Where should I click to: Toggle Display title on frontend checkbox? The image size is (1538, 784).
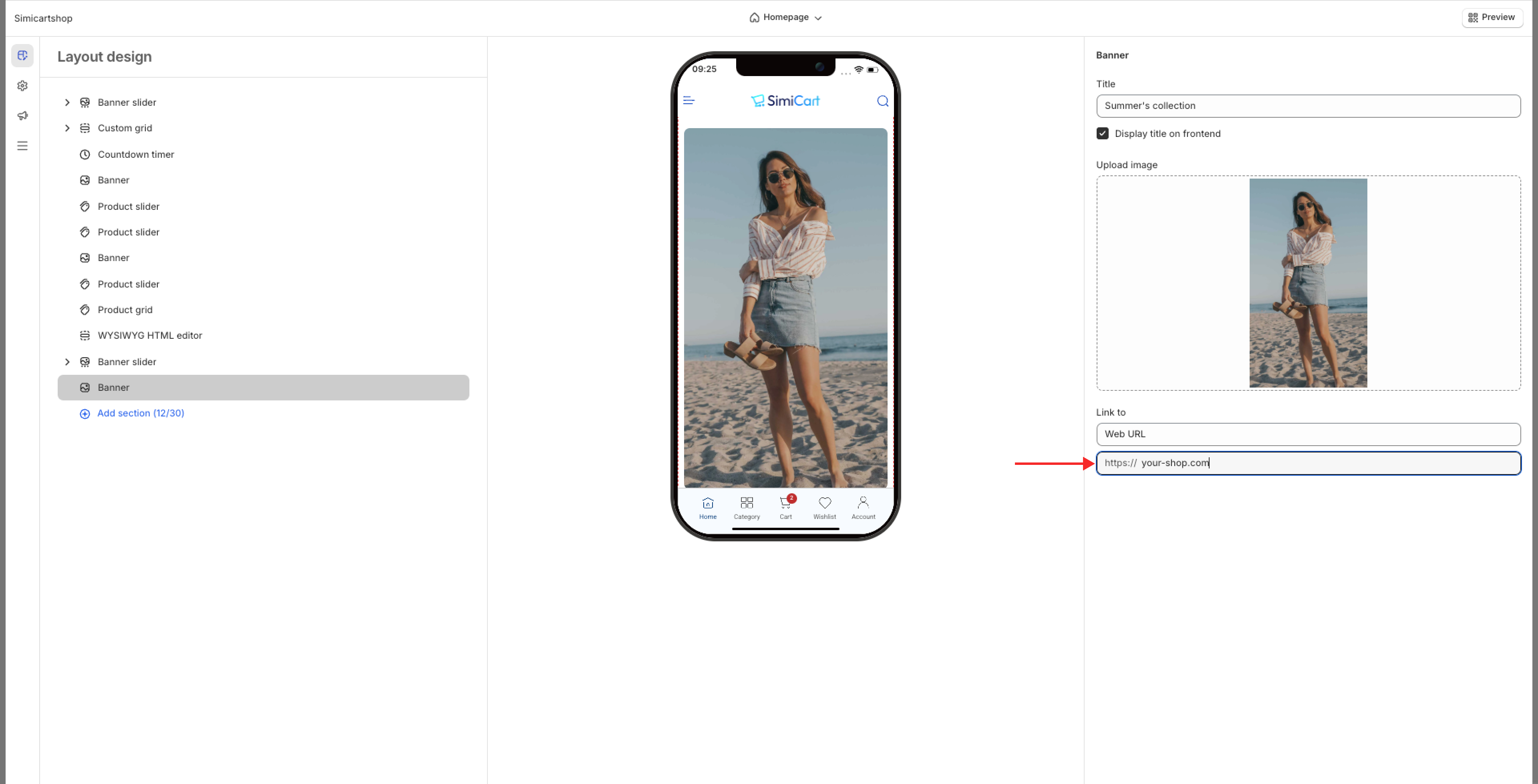(1103, 134)
